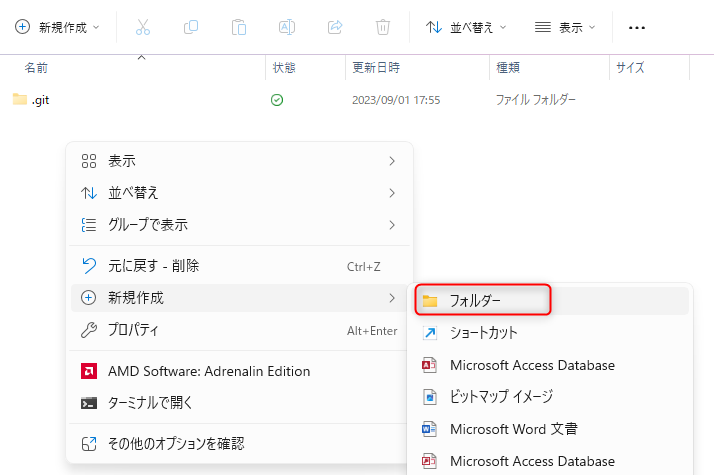This screenshot has width=714, height=475.
Task: Click the undo arrow icon in context menu
Action: click(89, 266)
